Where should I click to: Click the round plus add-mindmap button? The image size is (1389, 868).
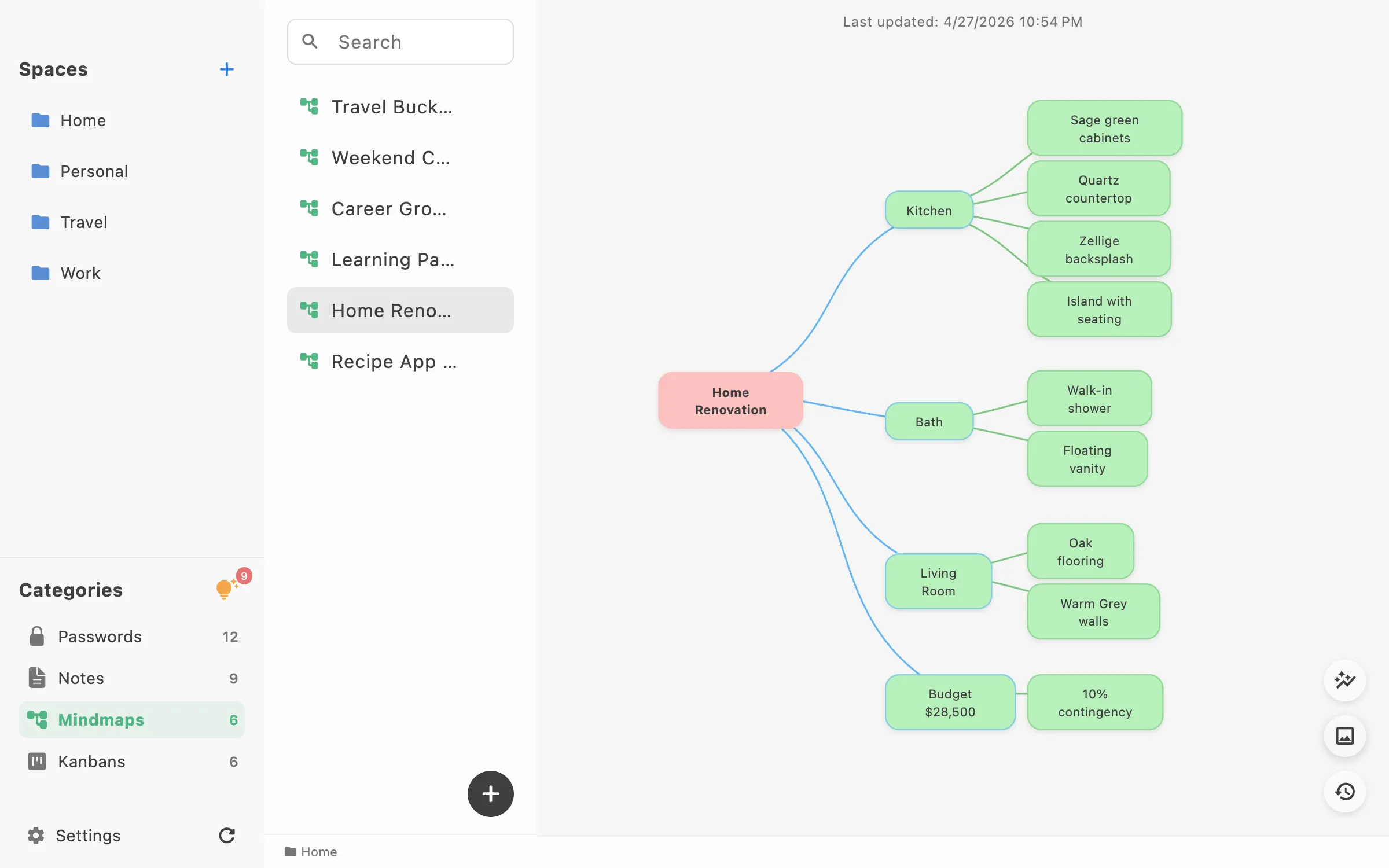[491, 794]
